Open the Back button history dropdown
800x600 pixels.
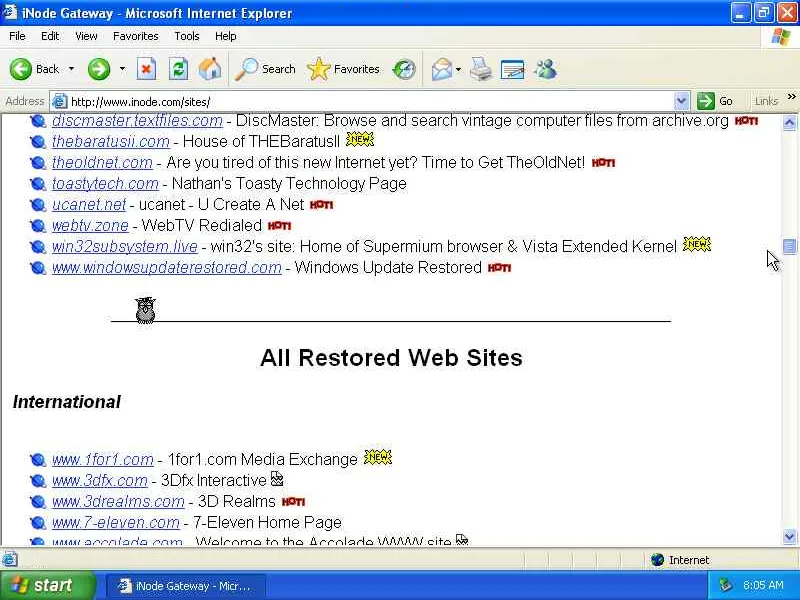pyautogui.click(x=71, y=69)
